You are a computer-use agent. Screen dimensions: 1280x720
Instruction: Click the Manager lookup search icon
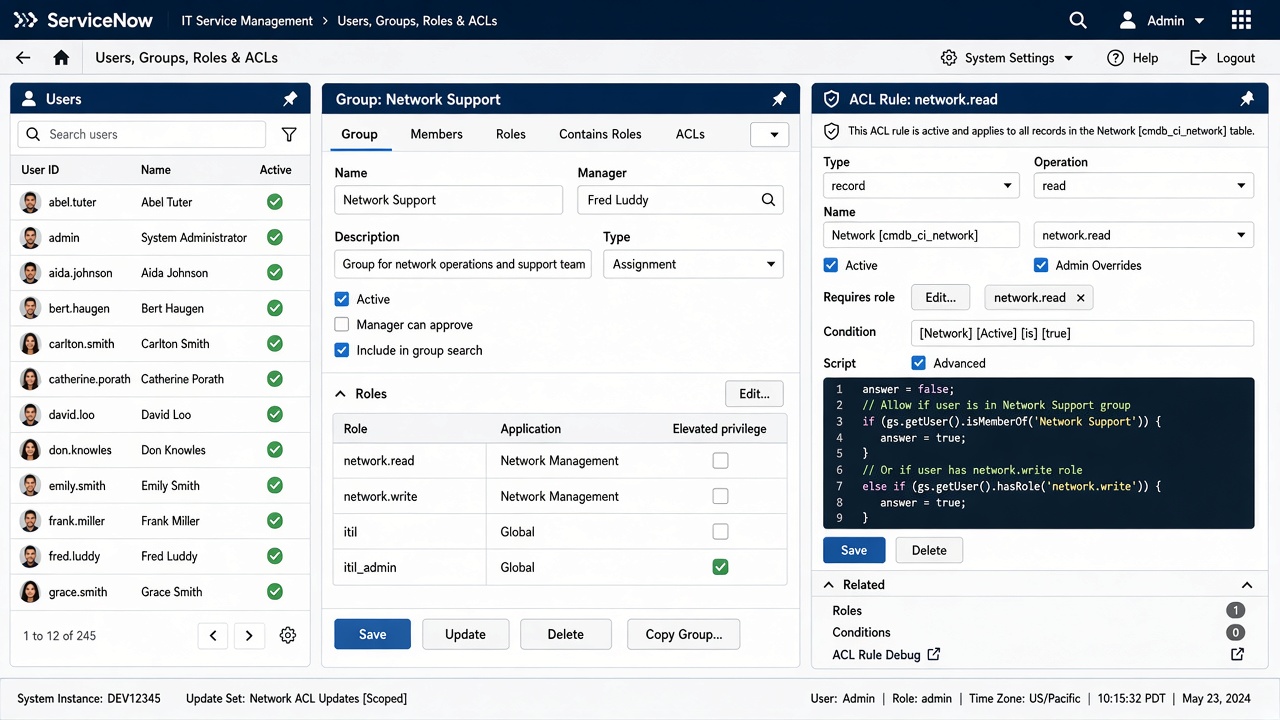768,200
